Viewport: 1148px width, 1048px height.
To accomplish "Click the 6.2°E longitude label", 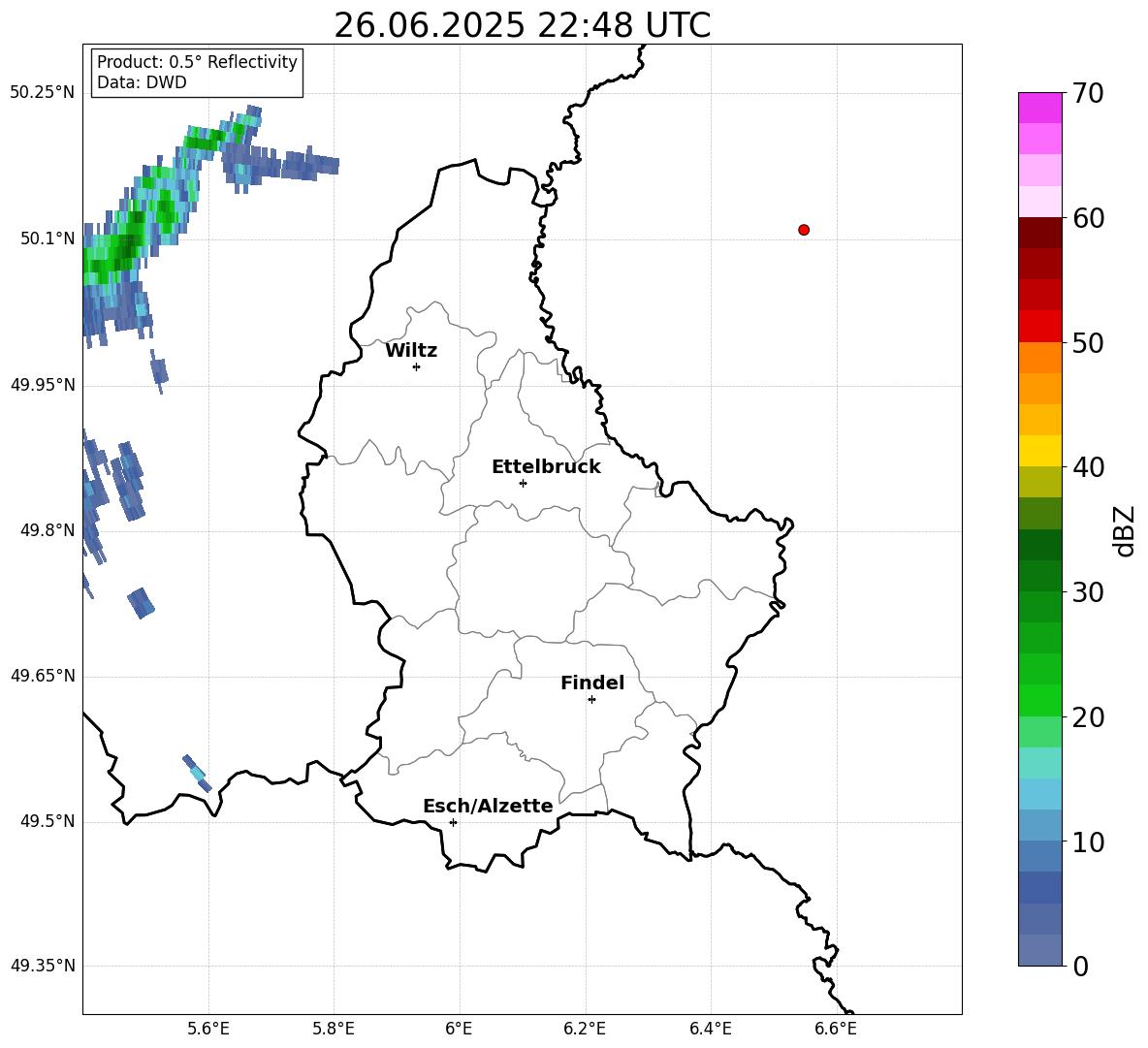I will click(x=585, y=1029).
